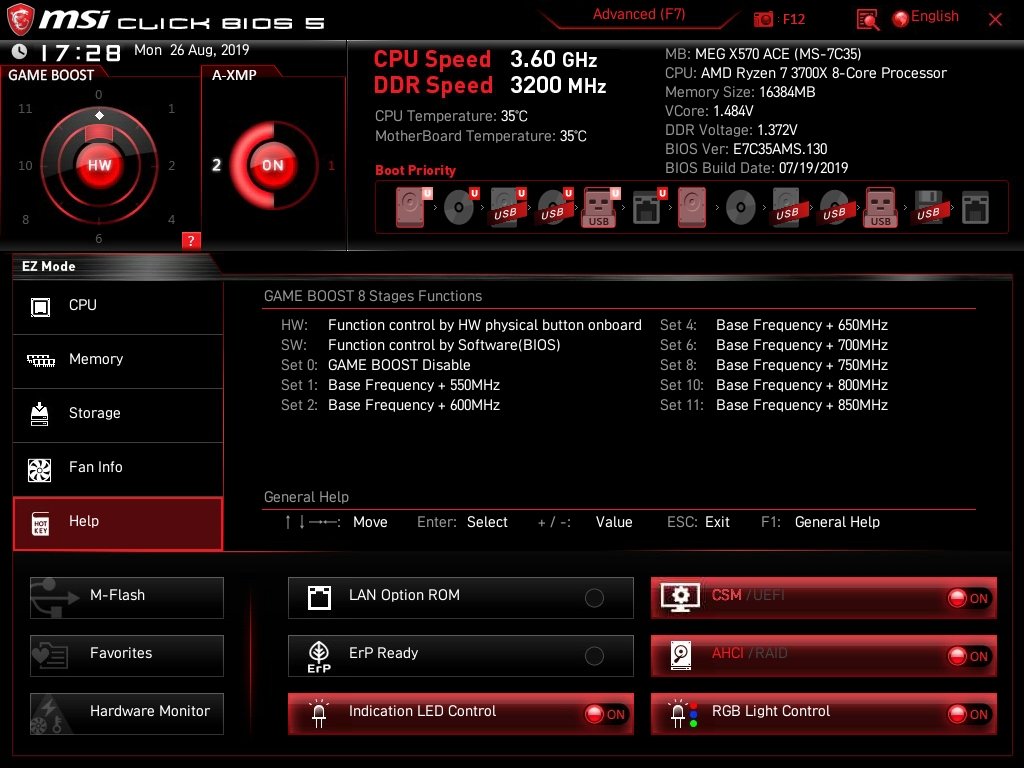
Task: Select the legacy USB hard disk boot device without U badge
Action: point(788,208)
